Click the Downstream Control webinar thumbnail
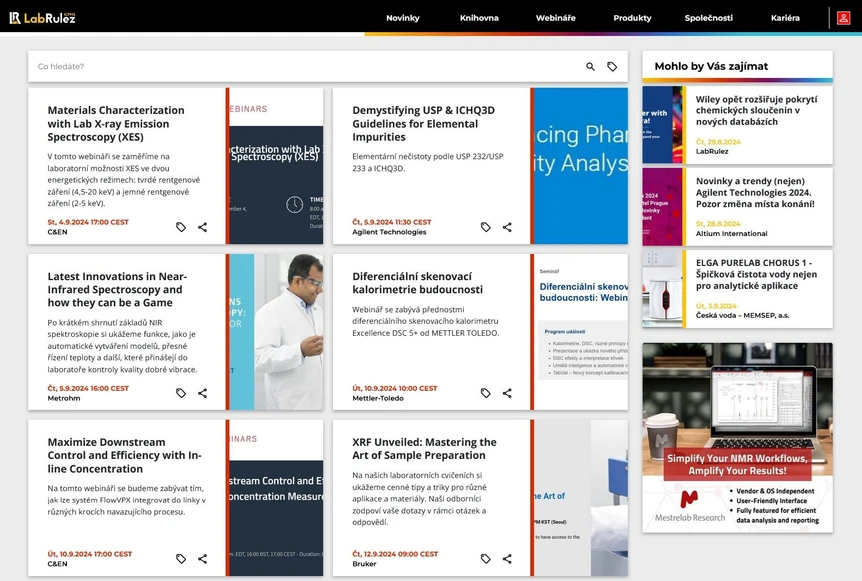Image resolution: width=862 pixels, height=581 pixels. [x=277, y=498]
